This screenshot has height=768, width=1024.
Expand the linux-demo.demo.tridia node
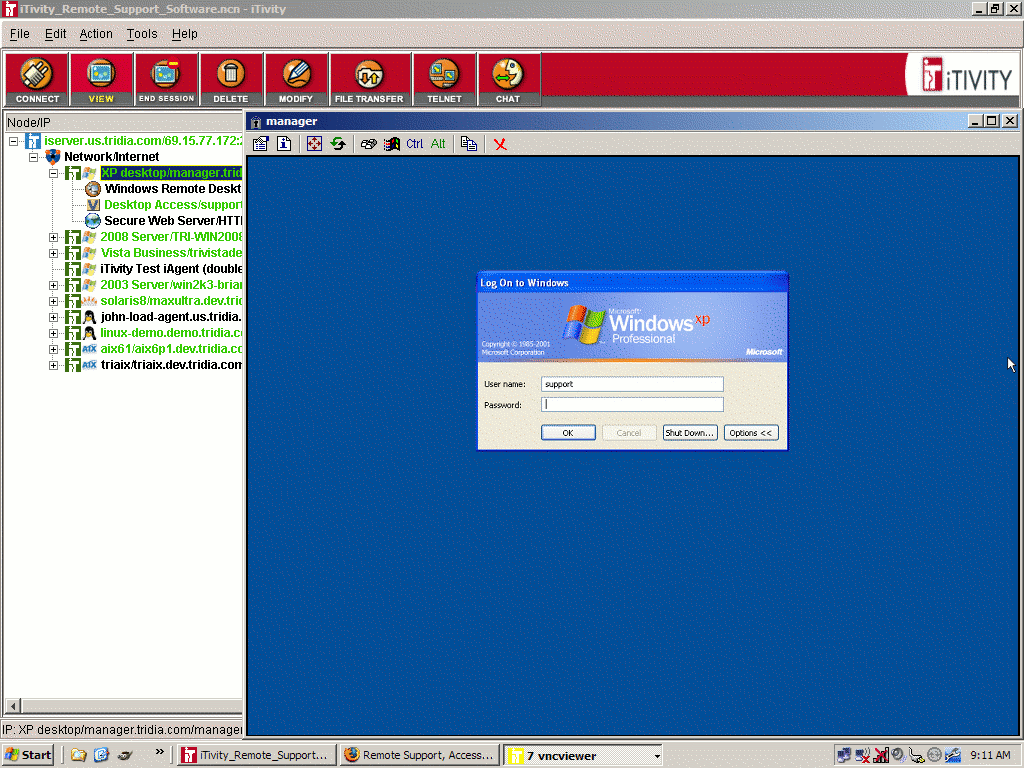[54, 333]
